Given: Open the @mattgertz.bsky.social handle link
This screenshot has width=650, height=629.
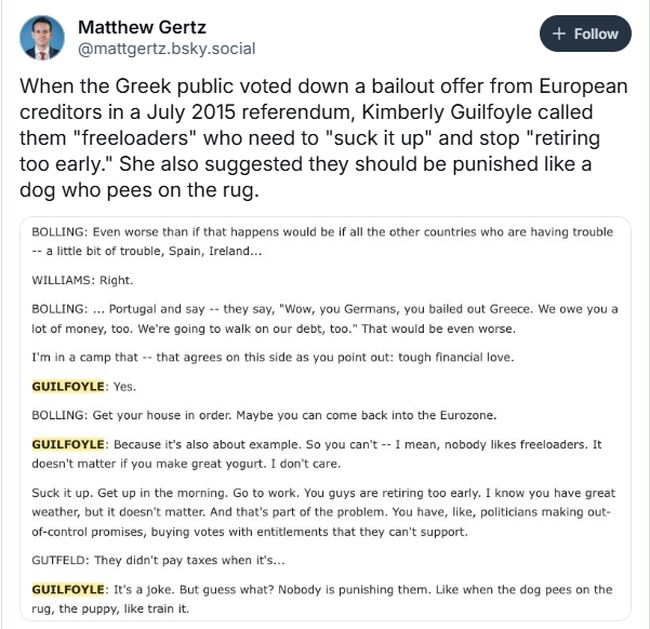Looking at the screenshot, I should [x=166, y=49].
